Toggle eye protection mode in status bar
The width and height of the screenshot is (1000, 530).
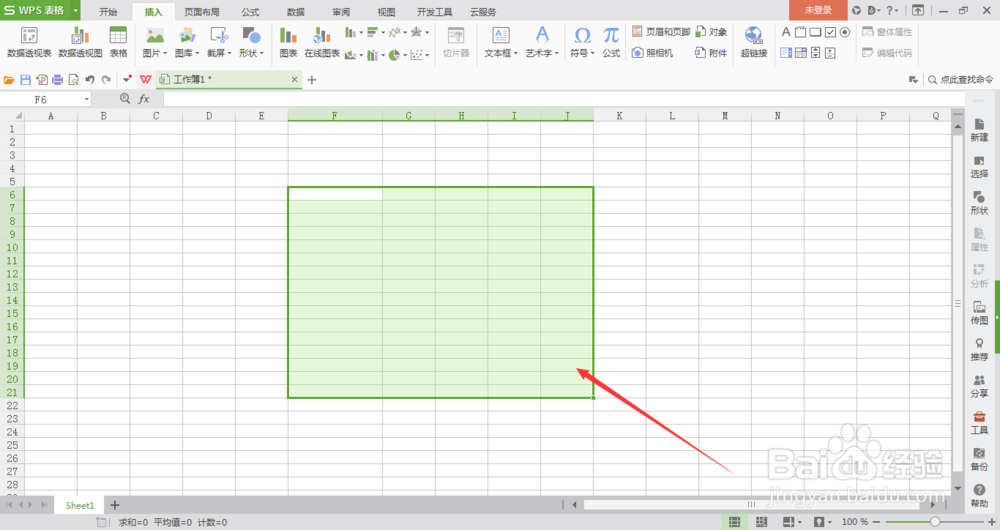pos(822,522)
